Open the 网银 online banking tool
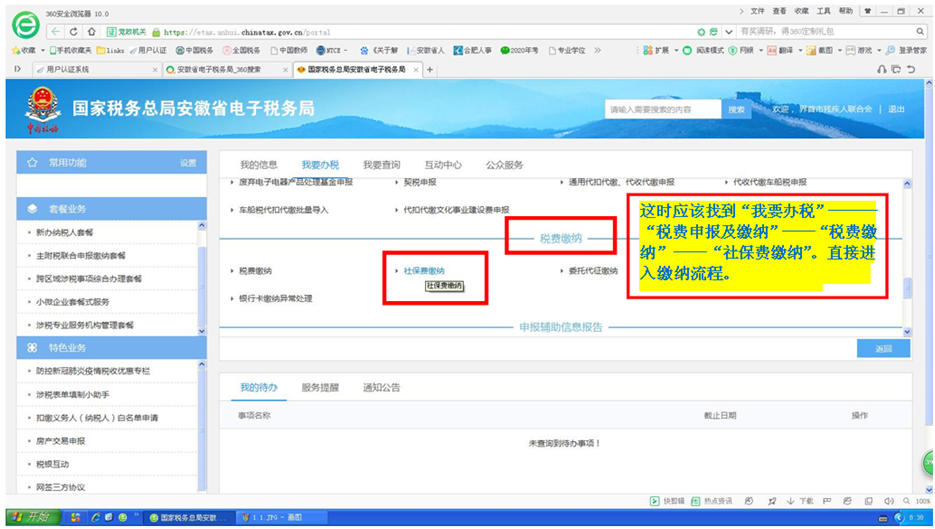935x529 pixels. (741, 51)
